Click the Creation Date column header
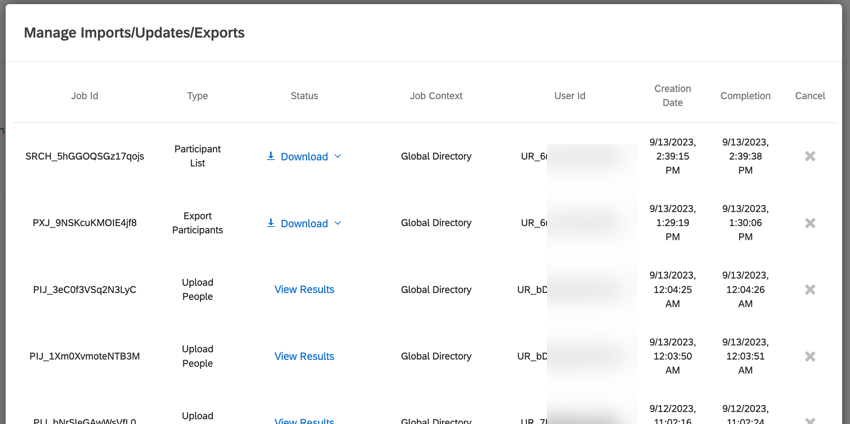The width and height of the screenshot is (850, 424). point(673,96)
